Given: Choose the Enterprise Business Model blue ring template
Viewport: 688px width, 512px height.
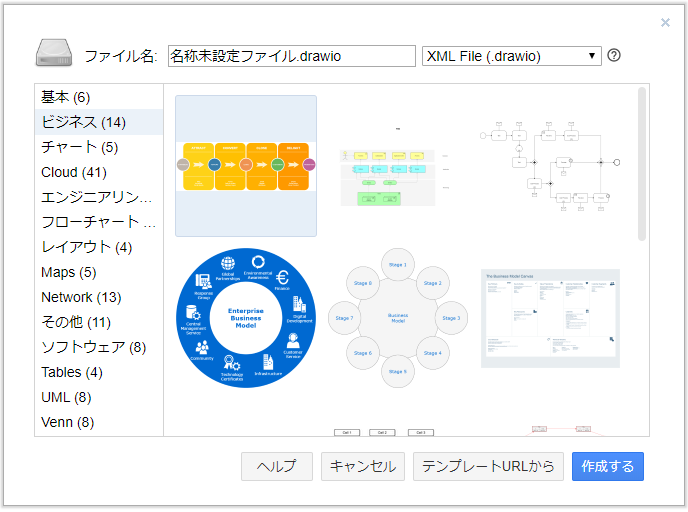Looking at the screenshot, I should (246, 318).
